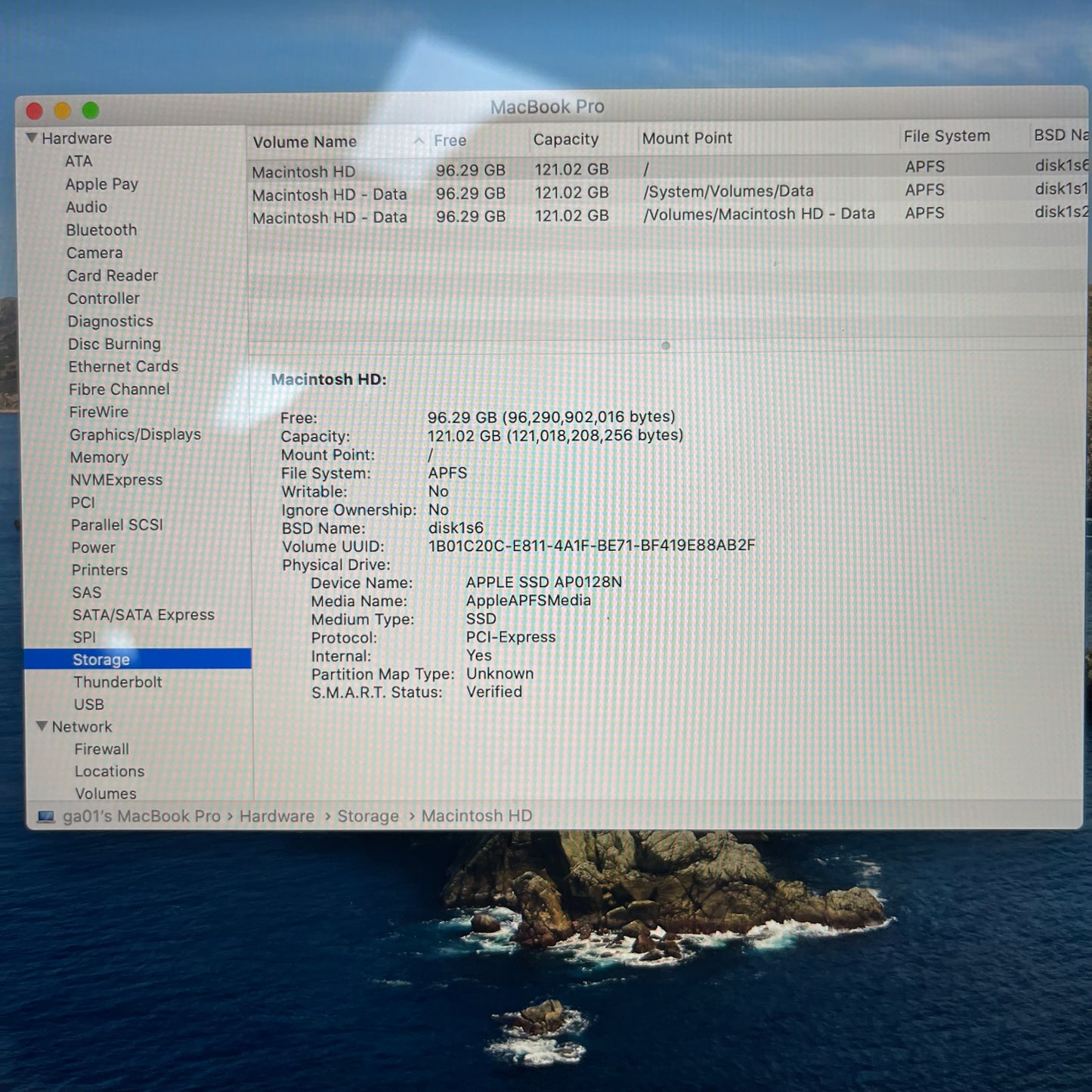Select Thunderbolt in the sidebar

[x=117, y=682]
